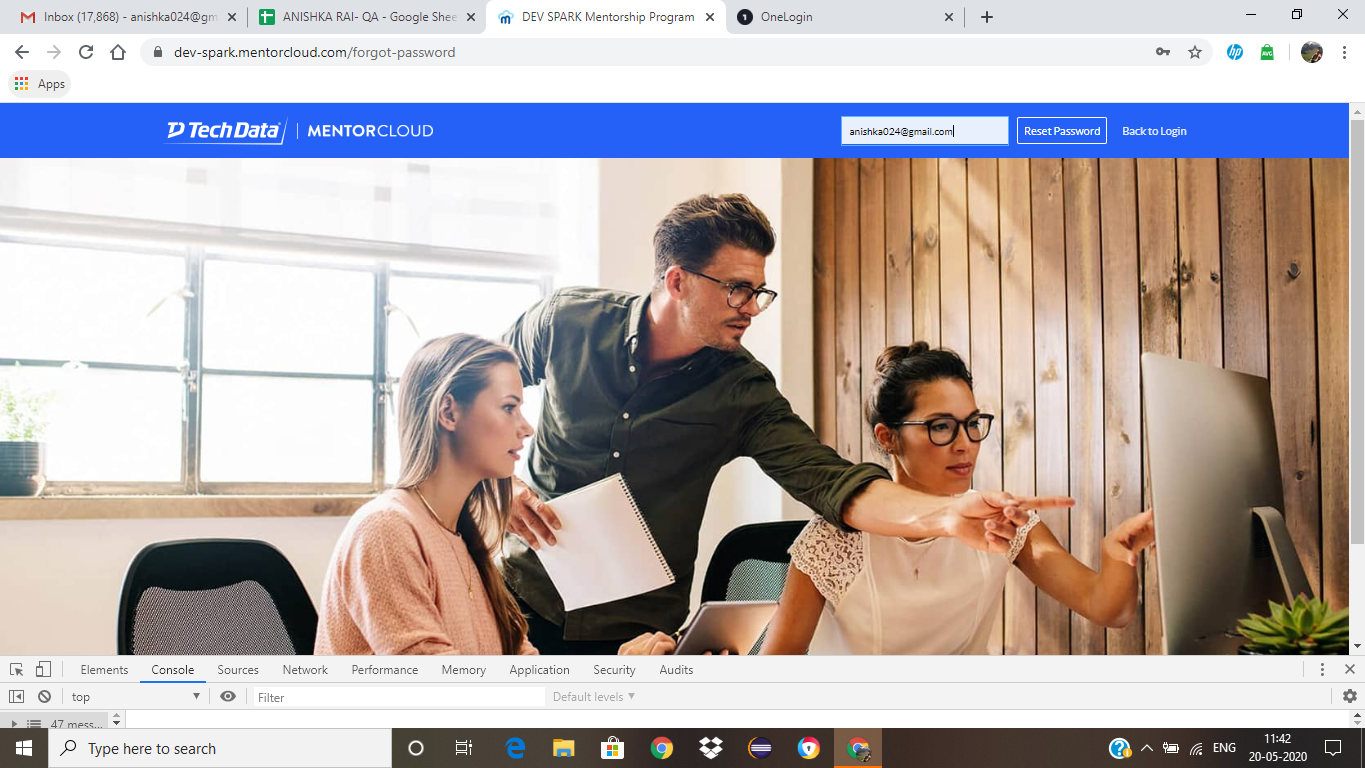This screenshot has height=768, width=1365.
Task: Bookmark this page with star icon
Action: click(1194, 52)
